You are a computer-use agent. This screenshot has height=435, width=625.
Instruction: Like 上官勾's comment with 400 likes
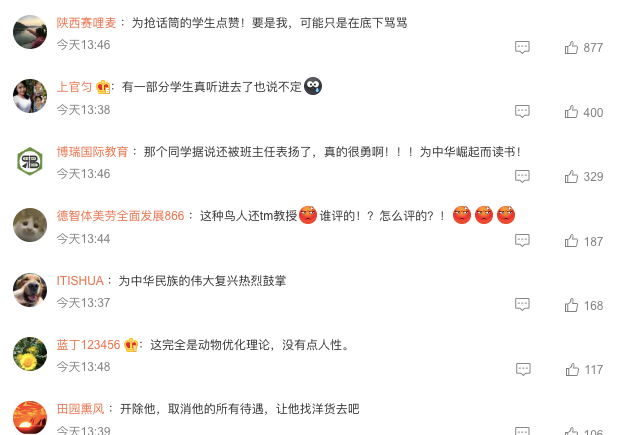coord(571,112)
